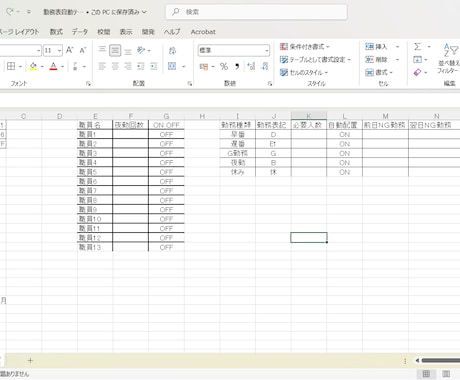This screenshot has height=380, width=460.
Task: Select the OFF cell for 職員13
Action: pos(166,247)
